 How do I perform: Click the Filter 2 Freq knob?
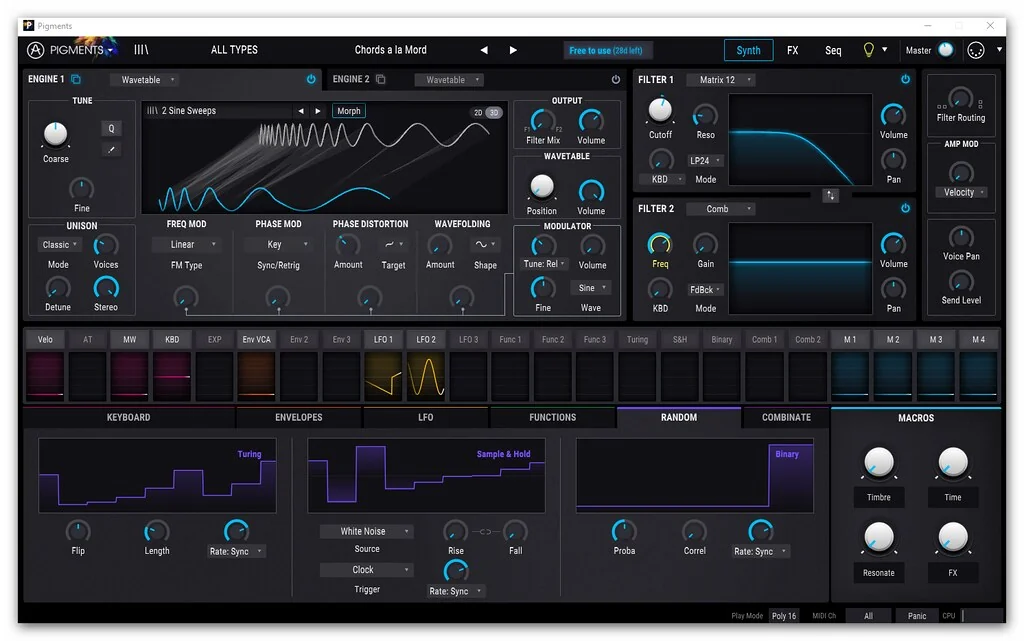tap(660, 244)
